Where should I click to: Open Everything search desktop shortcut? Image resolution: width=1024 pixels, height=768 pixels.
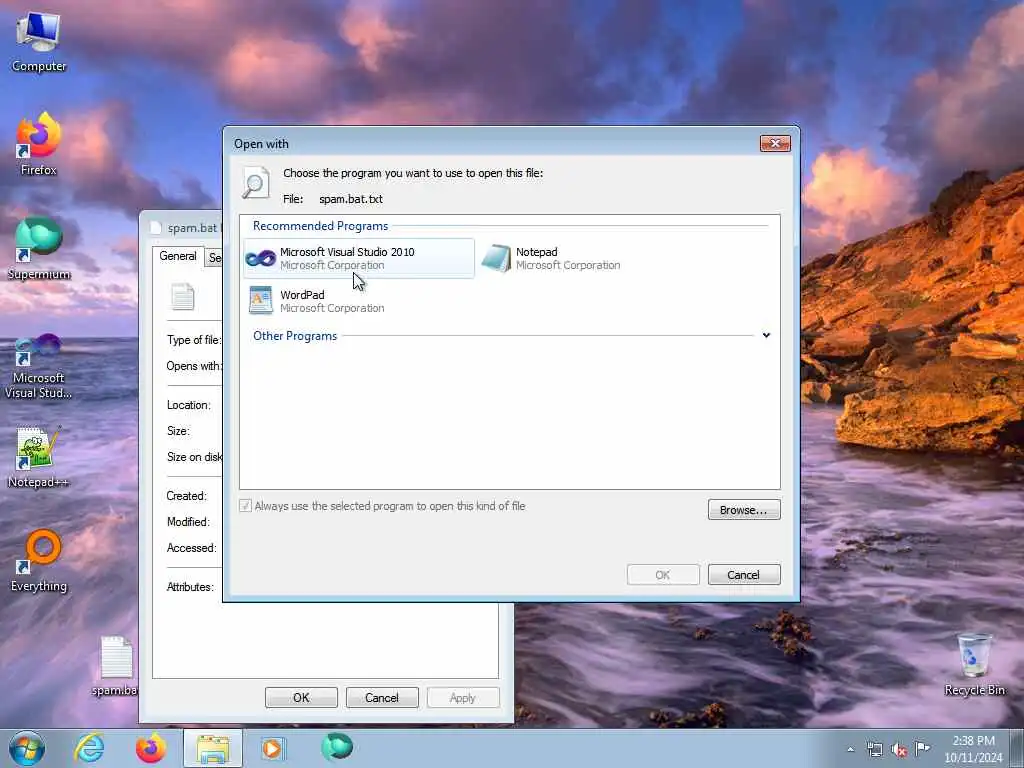(39, 561)
